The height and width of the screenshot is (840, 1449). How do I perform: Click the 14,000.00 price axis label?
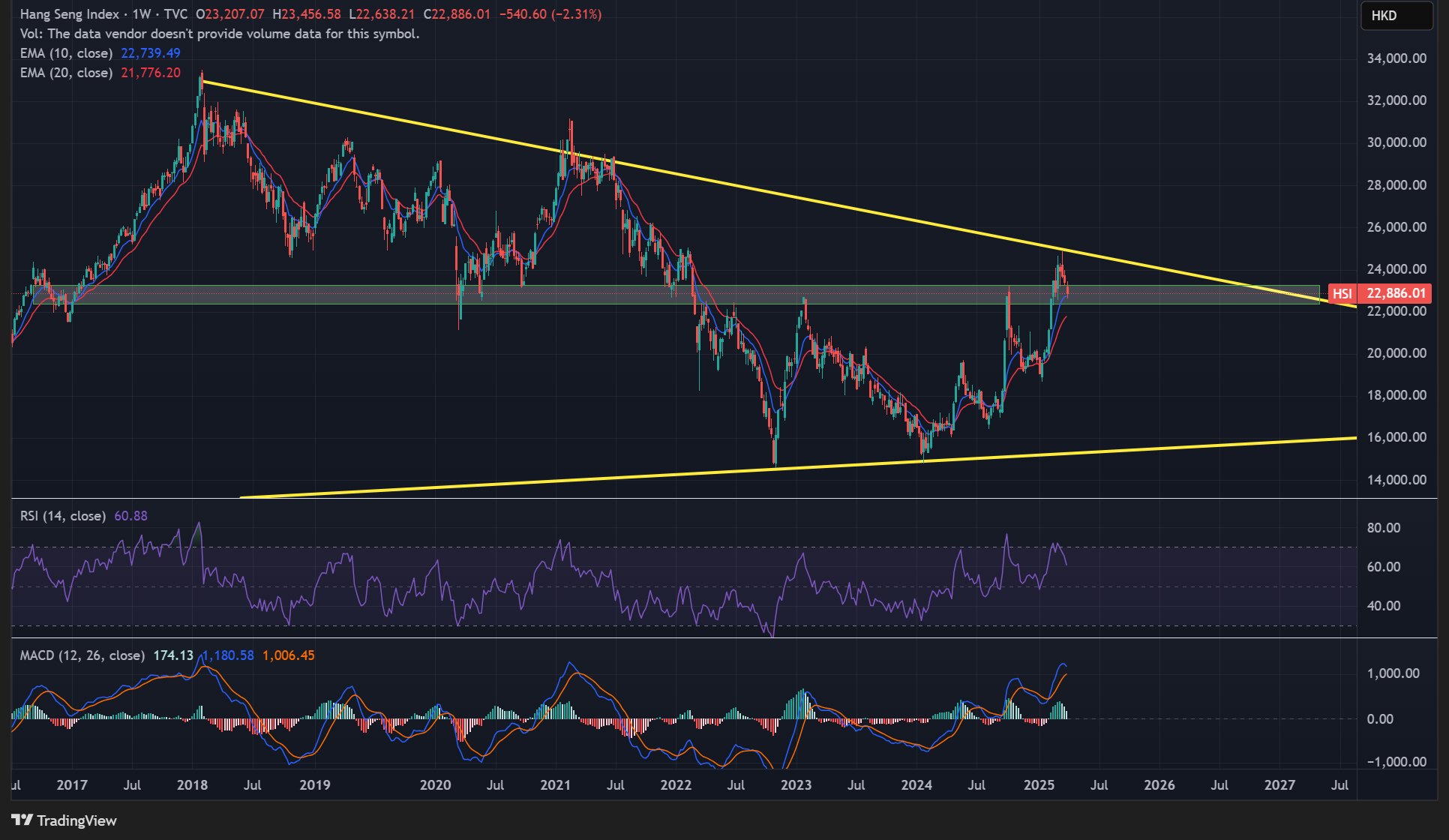1396,480
